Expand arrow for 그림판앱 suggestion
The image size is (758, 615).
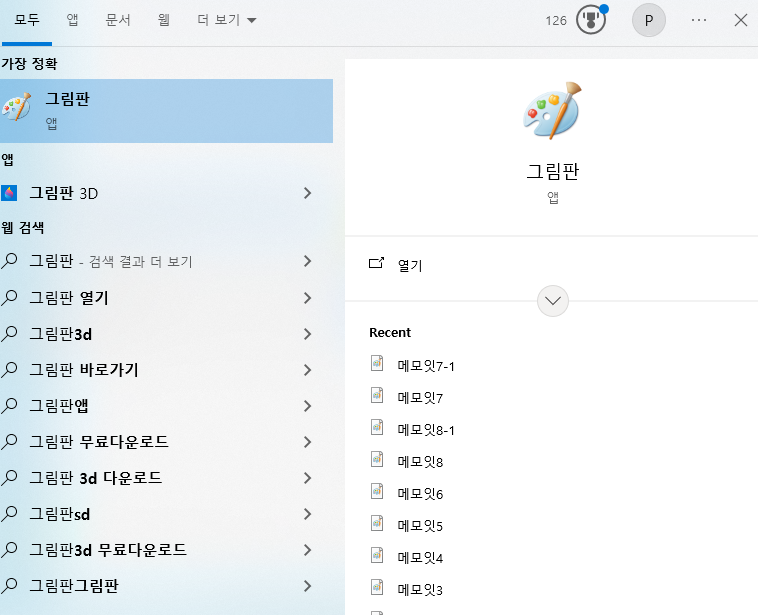(x=307, y=406)
